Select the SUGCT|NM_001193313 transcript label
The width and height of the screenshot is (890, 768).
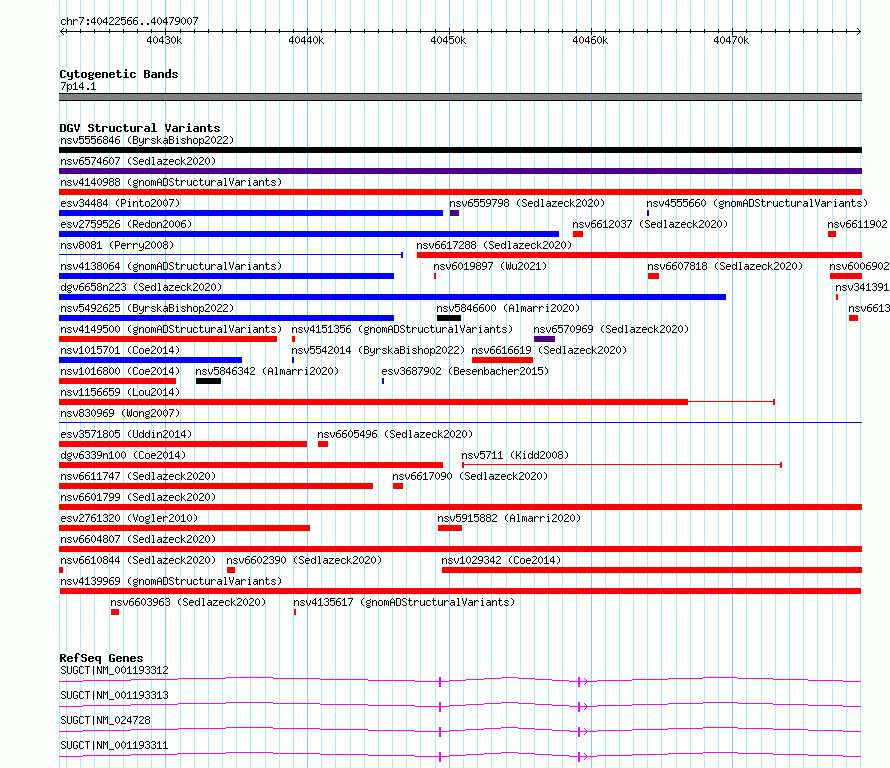[114, 695]
